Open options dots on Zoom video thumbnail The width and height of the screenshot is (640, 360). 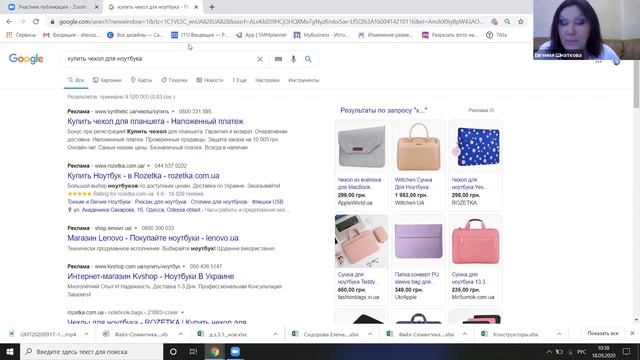click(x=598, y=62)
